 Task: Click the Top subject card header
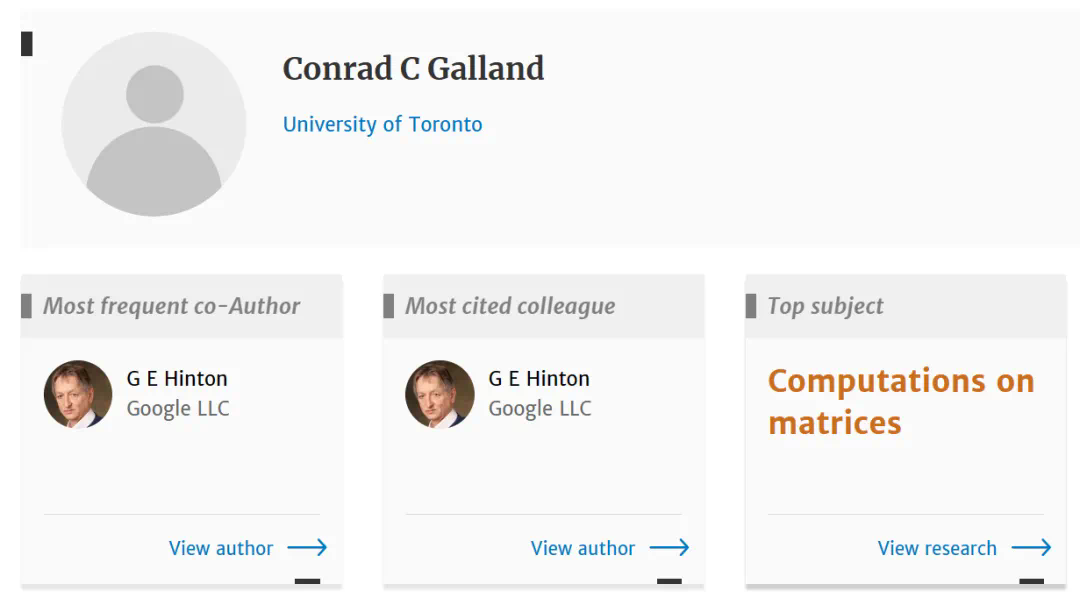(826, 306)
